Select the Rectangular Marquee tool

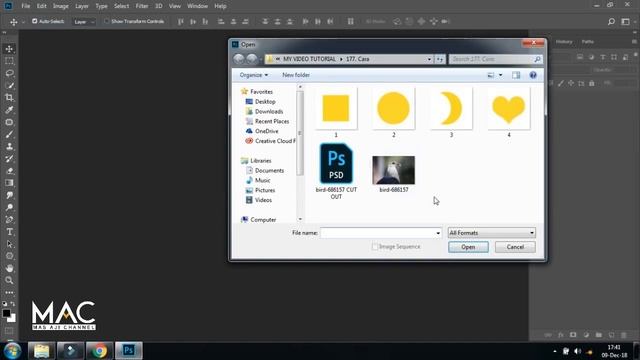coord(9,61)
